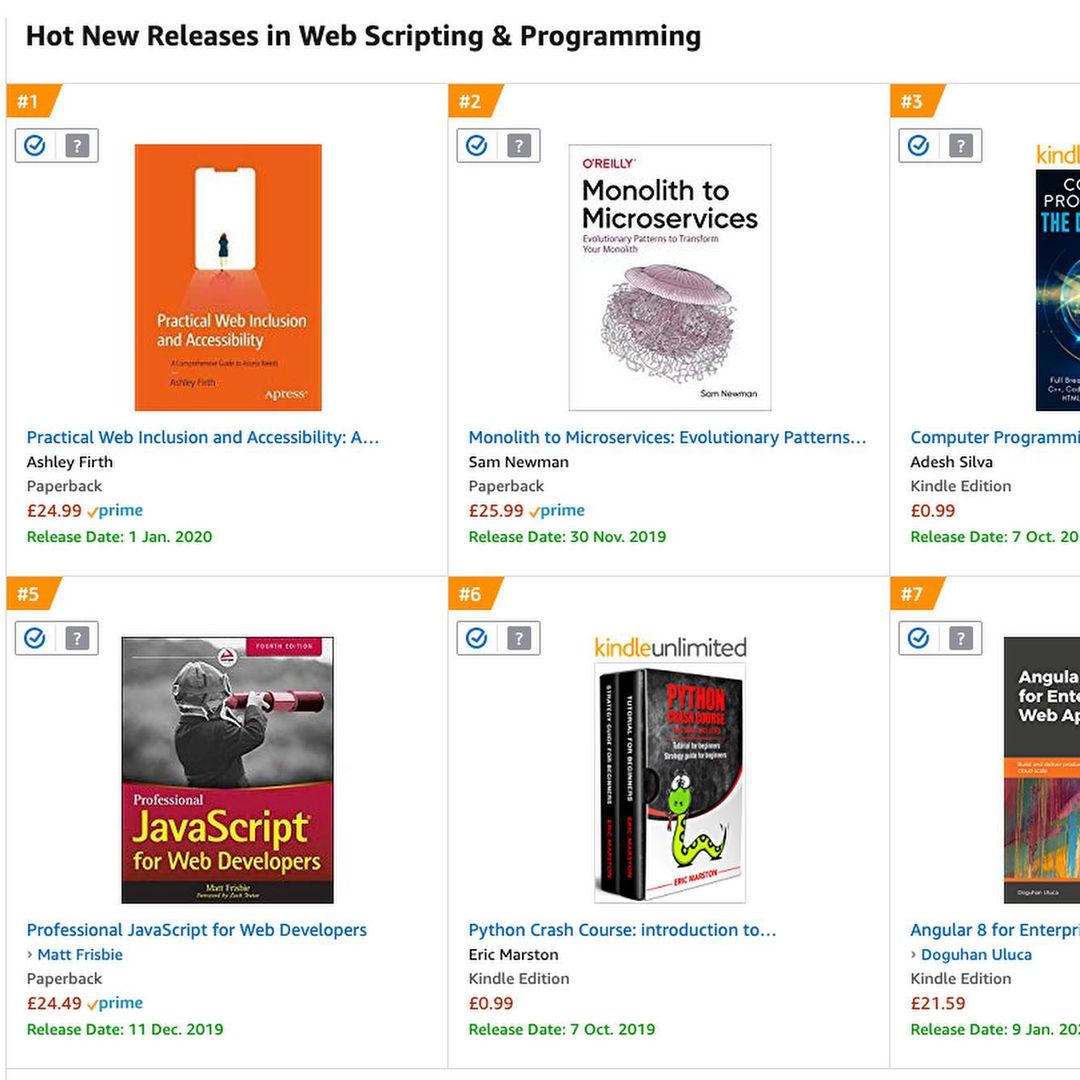Image resolution: width=1080 pixels, height=1080 pixels.
Task: Expand the chevron beside Matt Frisbie
Action: [30, 955]
